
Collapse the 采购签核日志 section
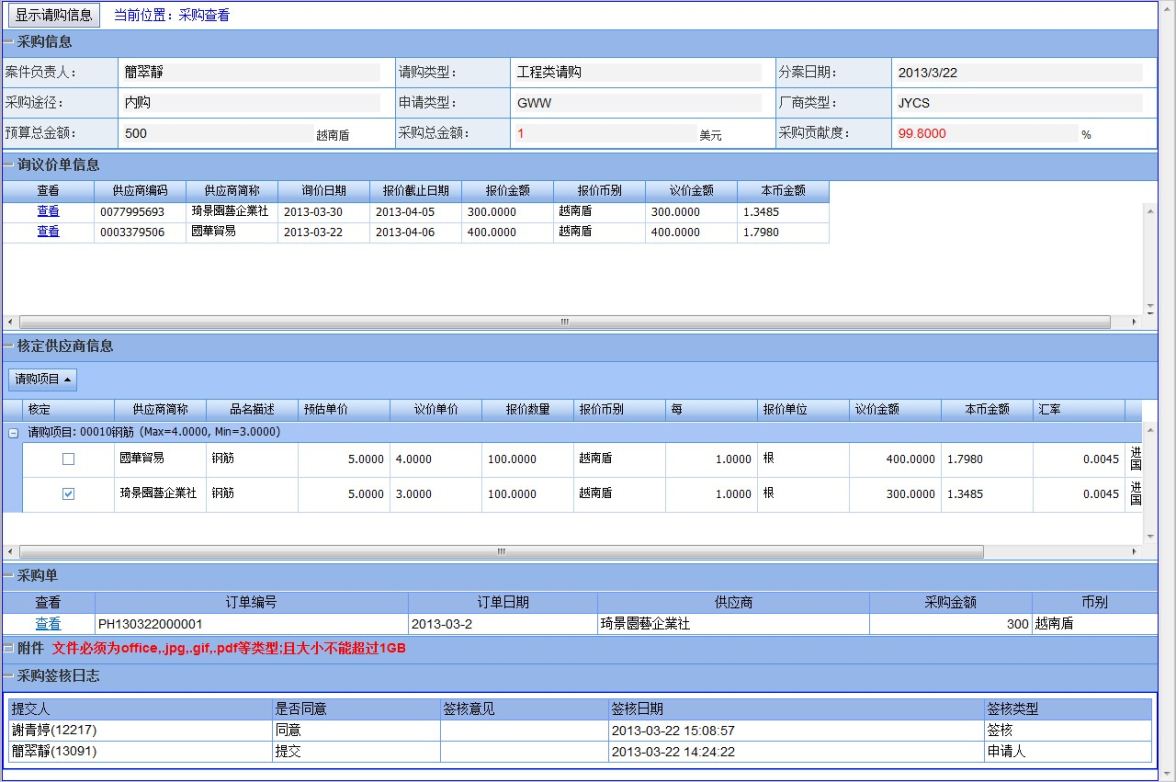pos(9,676)
